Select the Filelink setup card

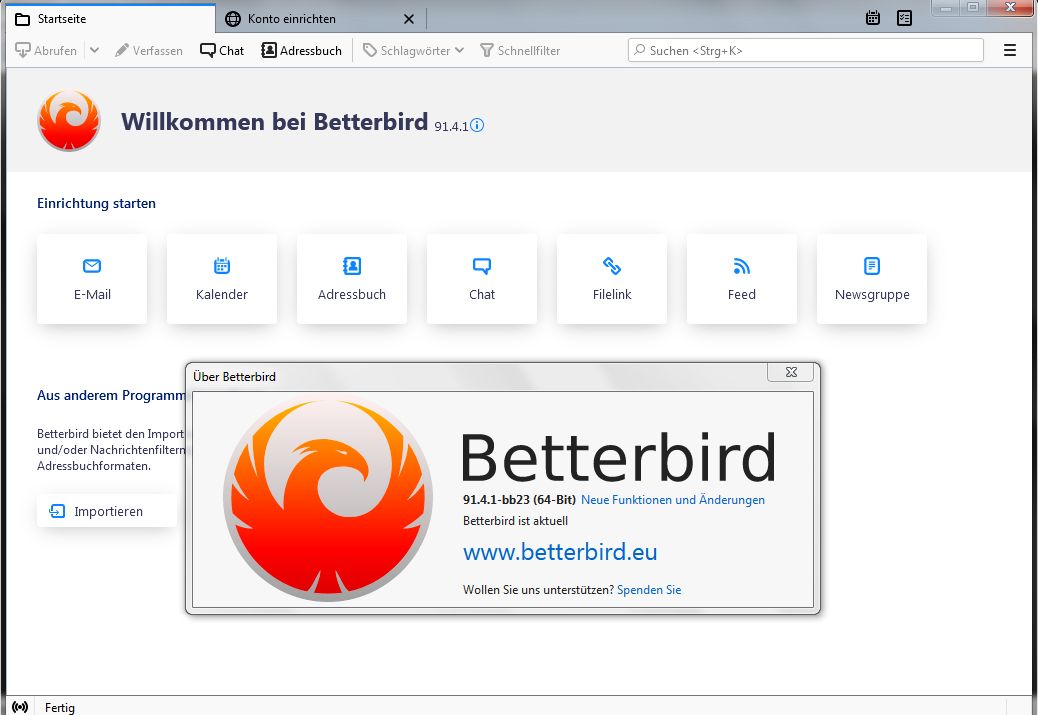pos(612,279)
